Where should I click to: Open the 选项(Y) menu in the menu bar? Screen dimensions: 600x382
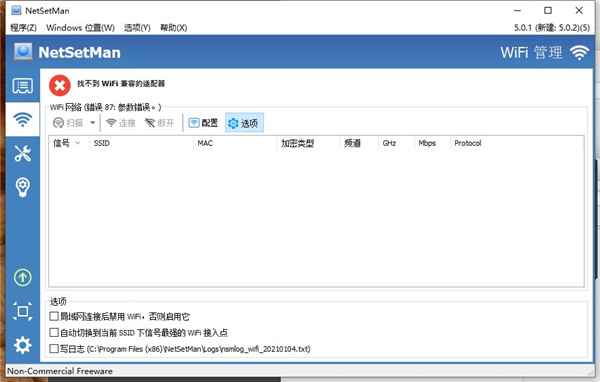[x=137, y=28]
